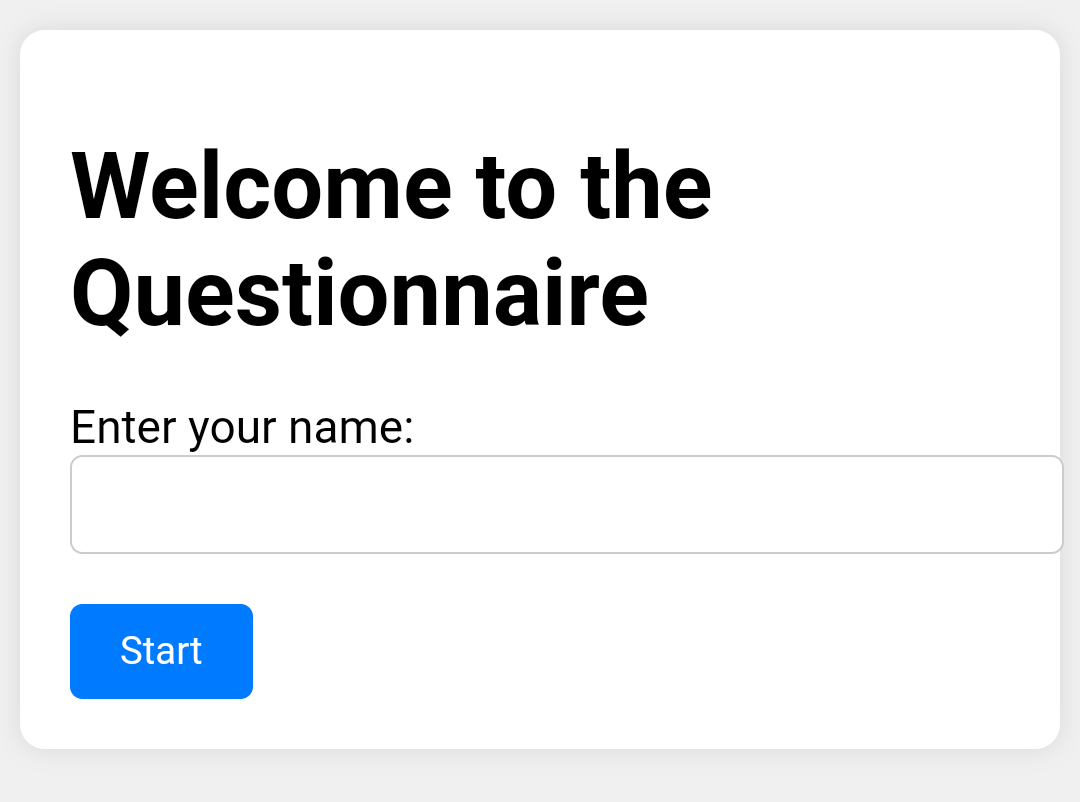Click inside the rounded name entry box

pyautogui.click(x=566, y=504)
